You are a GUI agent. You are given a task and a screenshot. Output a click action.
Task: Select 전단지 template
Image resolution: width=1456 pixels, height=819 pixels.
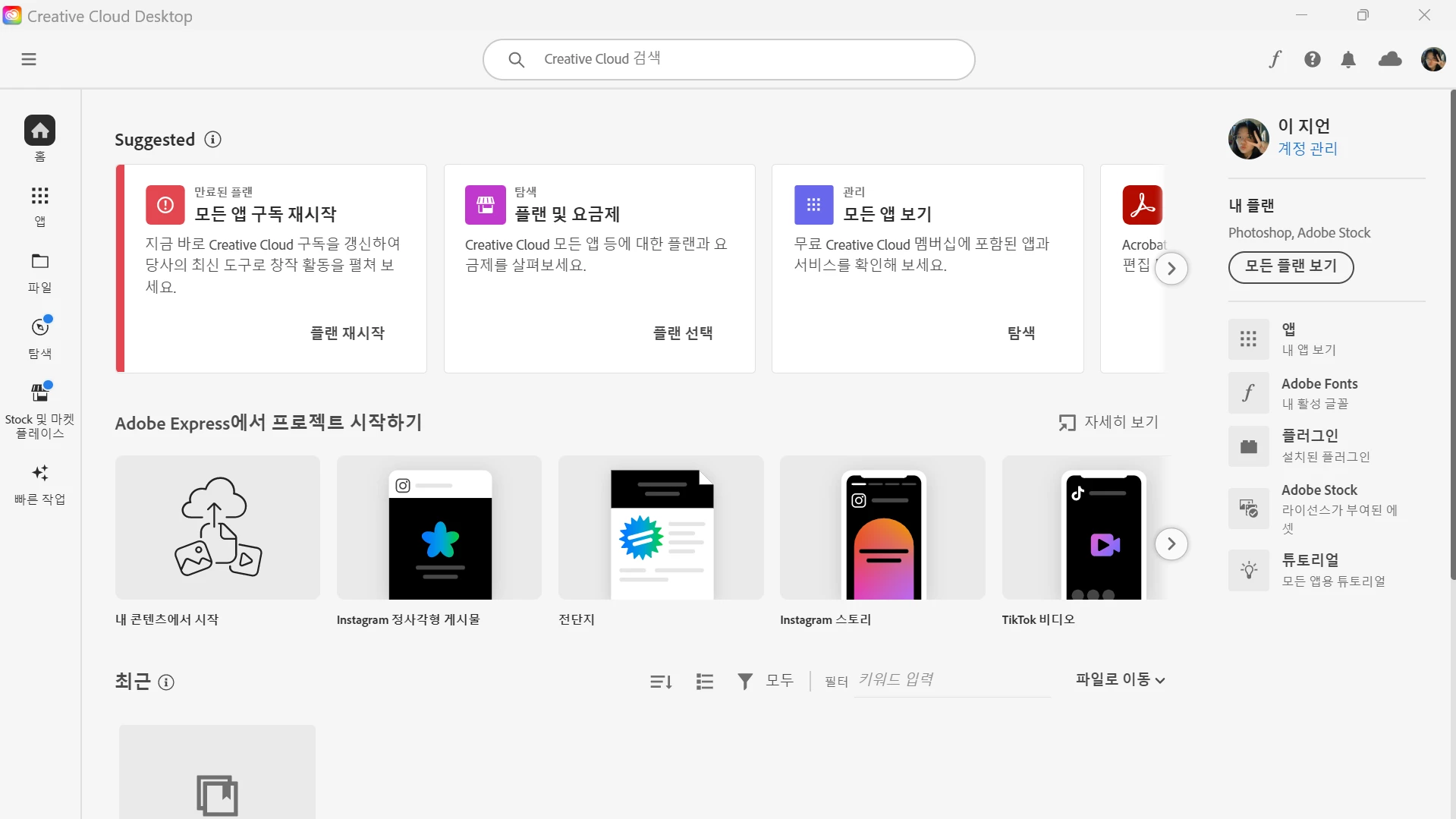click(x=661, y=527)
